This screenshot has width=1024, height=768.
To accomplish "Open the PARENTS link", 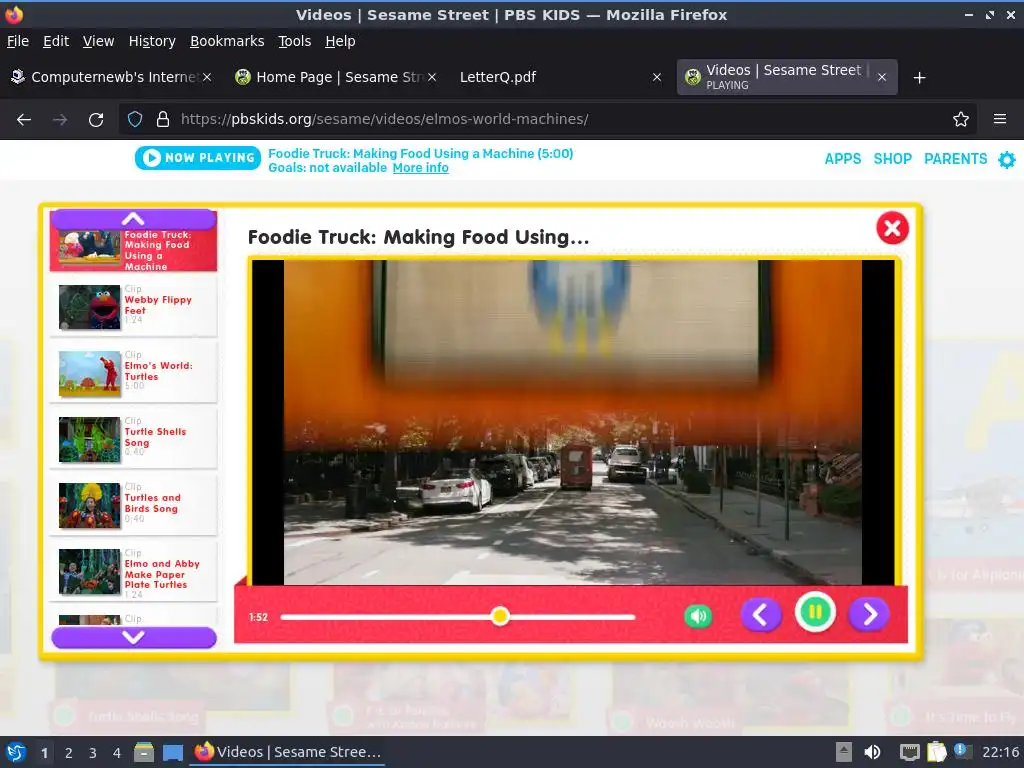I will [x=955, y=159].
